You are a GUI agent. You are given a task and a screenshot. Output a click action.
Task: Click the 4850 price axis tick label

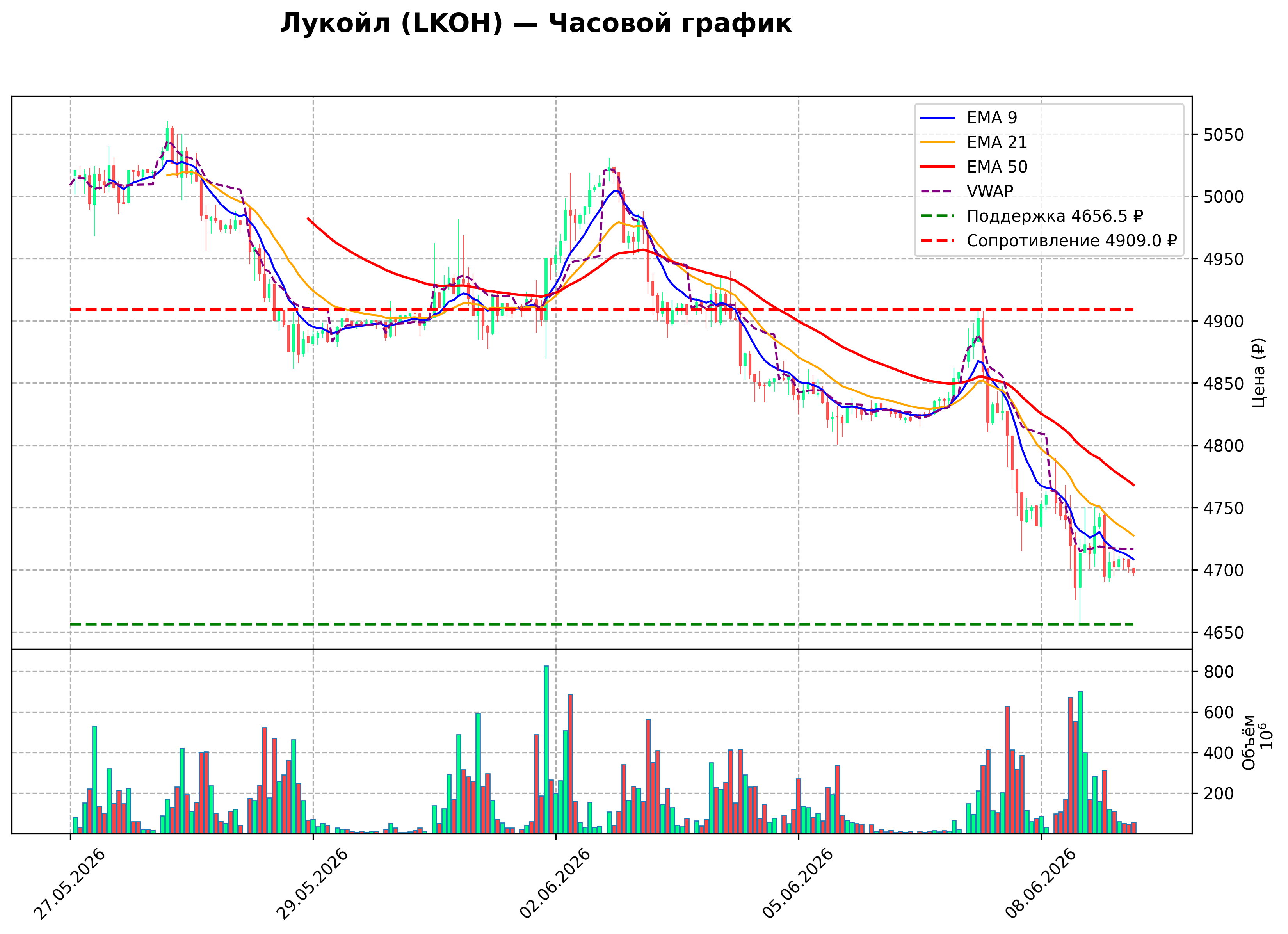[x=1224, y=384]
